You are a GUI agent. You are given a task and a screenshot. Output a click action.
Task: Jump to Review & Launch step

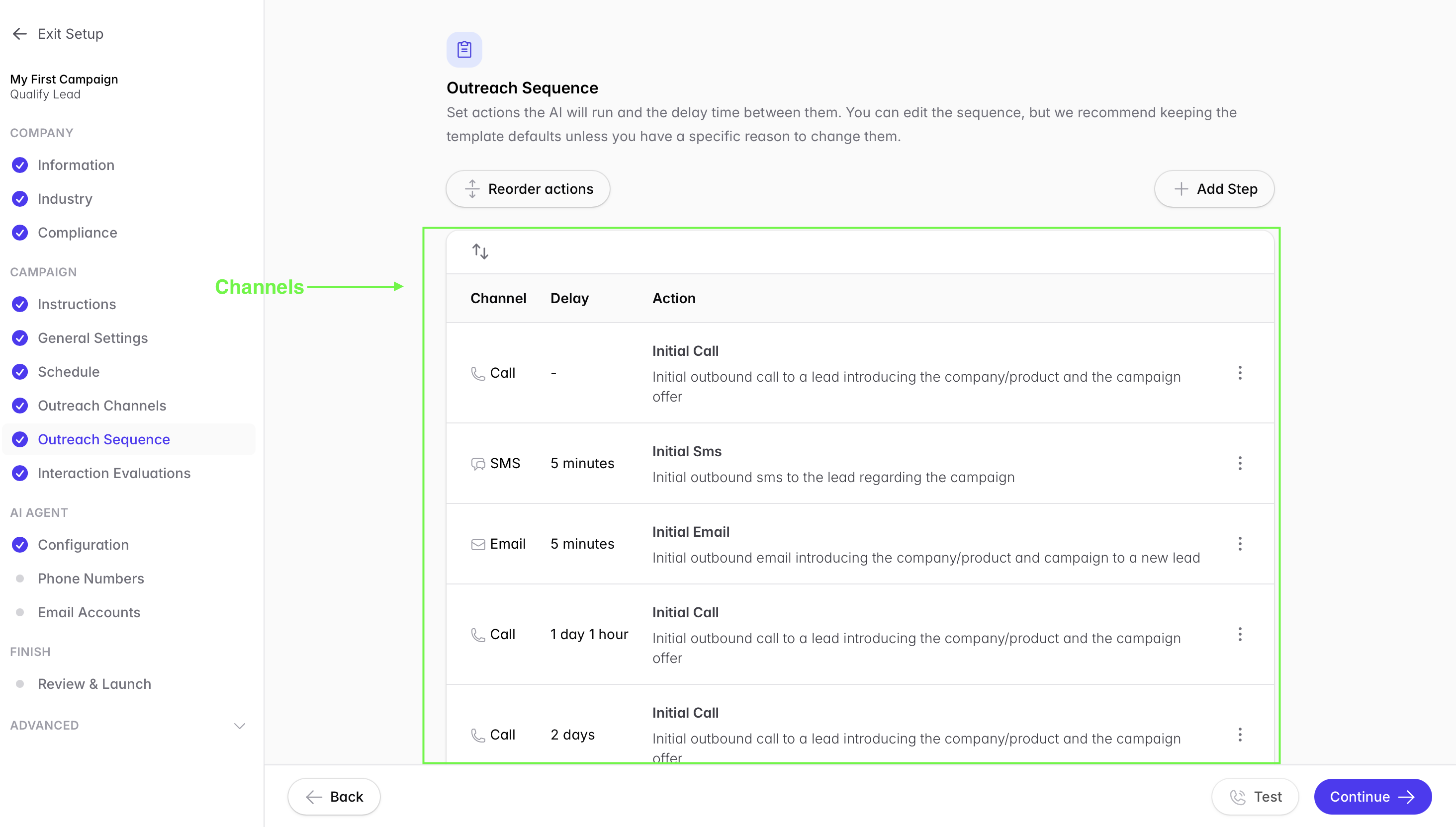click(x=94, y=684)
